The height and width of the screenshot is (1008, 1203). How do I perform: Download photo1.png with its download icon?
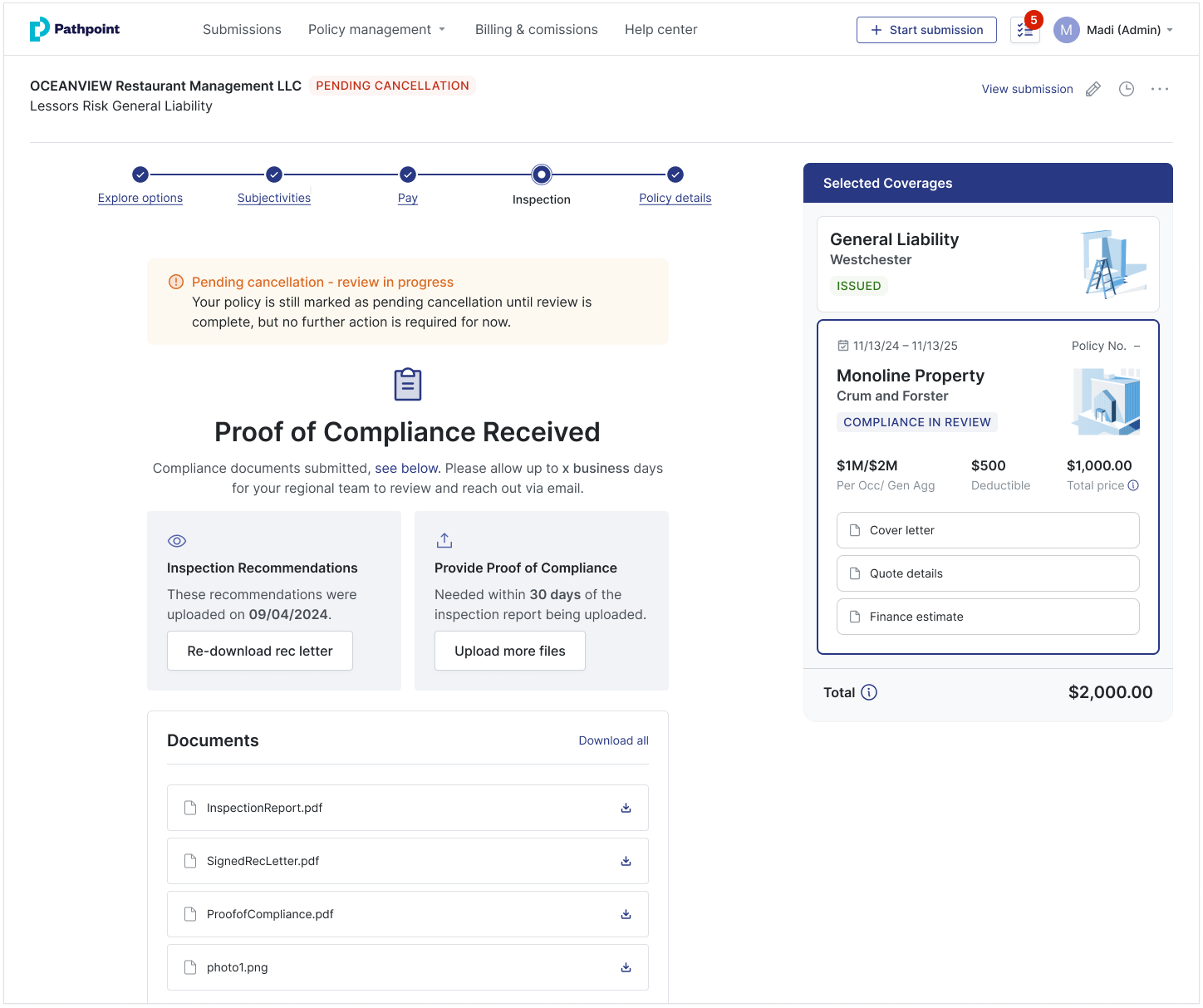(x=626, y=967)
